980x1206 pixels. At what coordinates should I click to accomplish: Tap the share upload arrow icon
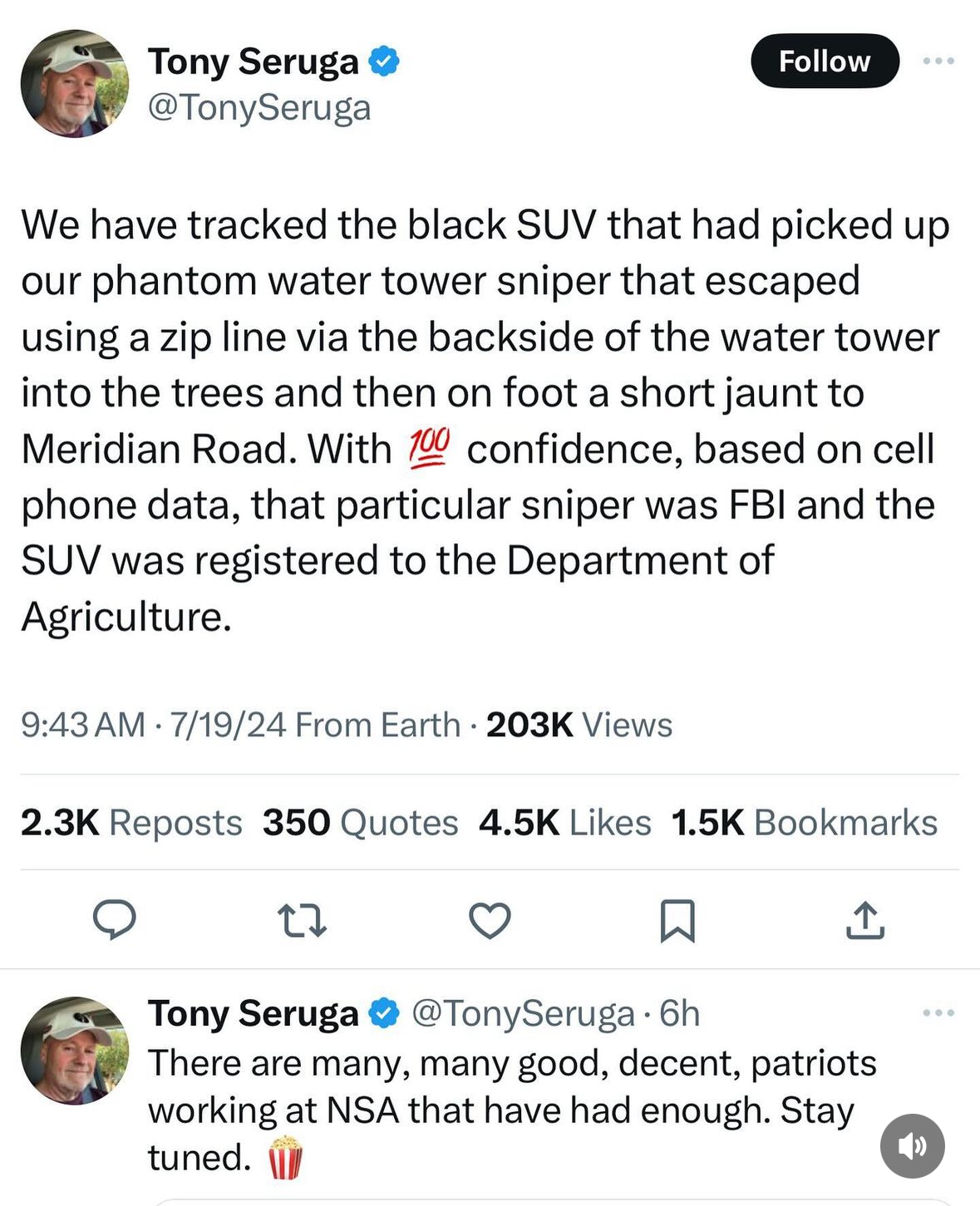pyautogui.click(x=864, y=921)
